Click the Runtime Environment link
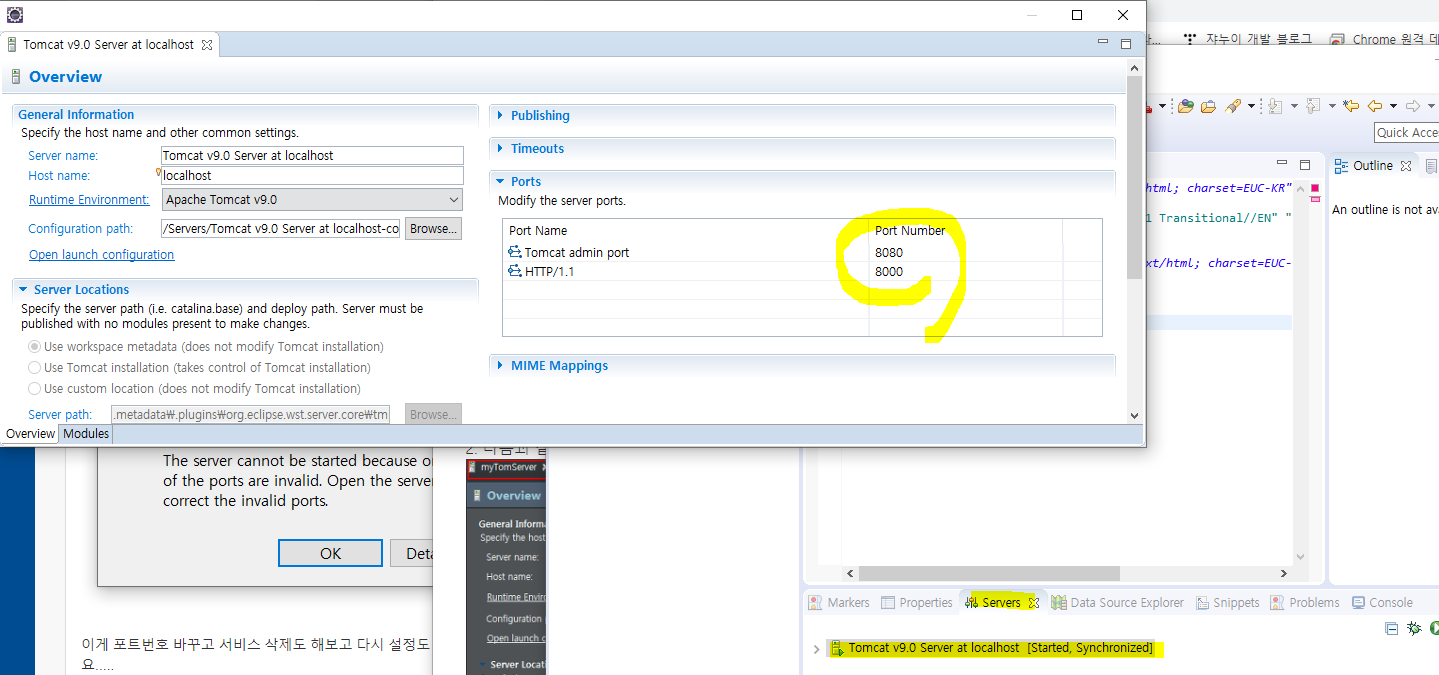The width and height of the screenshot is (1439, 675). click(x=89, y=200)
